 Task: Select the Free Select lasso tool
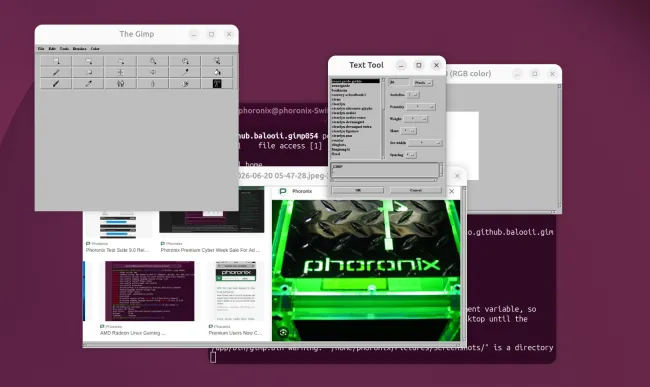coord(120,61)
